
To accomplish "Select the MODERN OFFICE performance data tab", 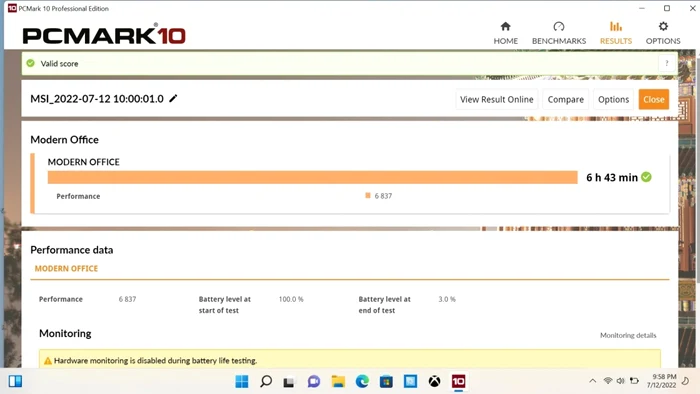I will click(x=66, y=269).
